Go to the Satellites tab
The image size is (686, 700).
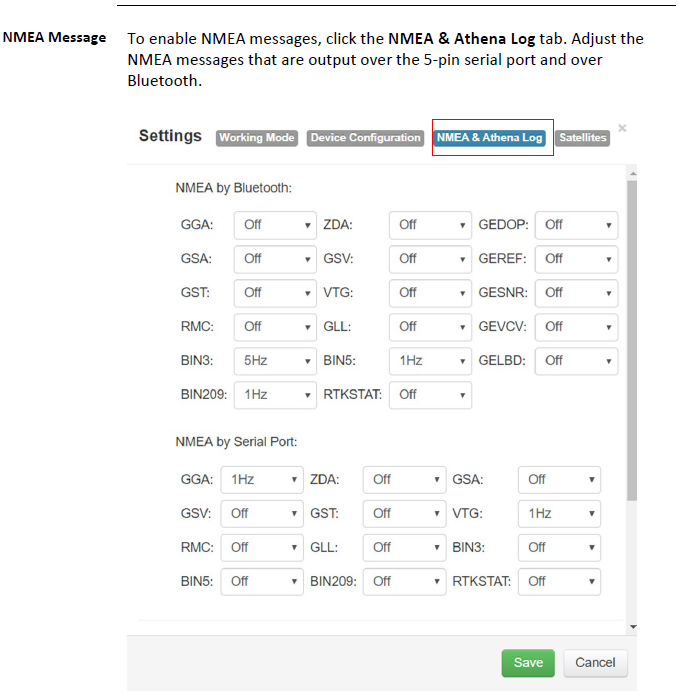582,138
